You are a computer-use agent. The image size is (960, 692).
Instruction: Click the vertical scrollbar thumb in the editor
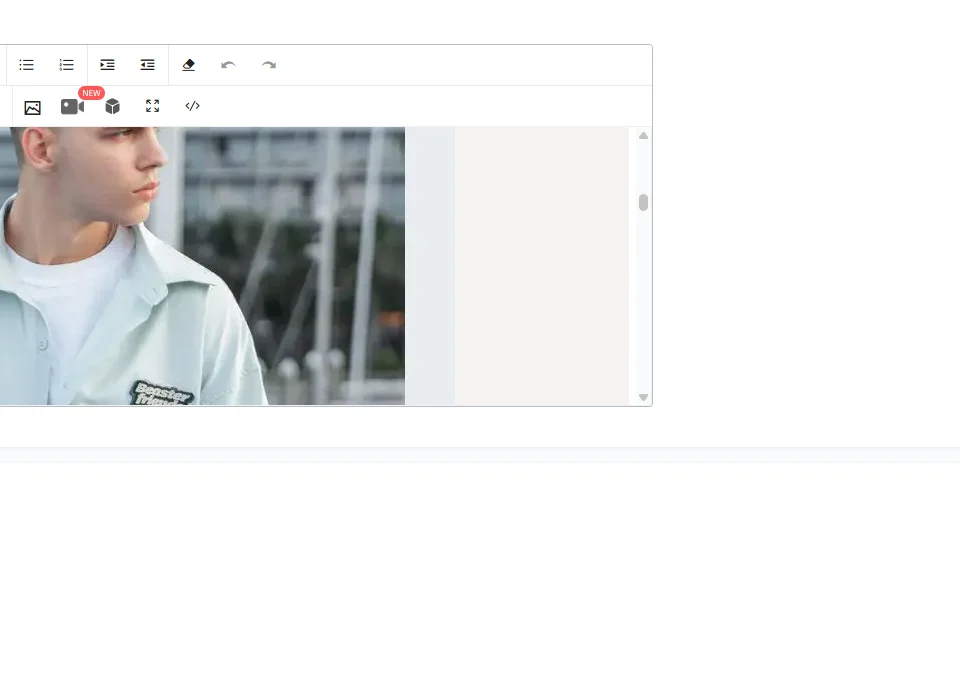point(643,203)
